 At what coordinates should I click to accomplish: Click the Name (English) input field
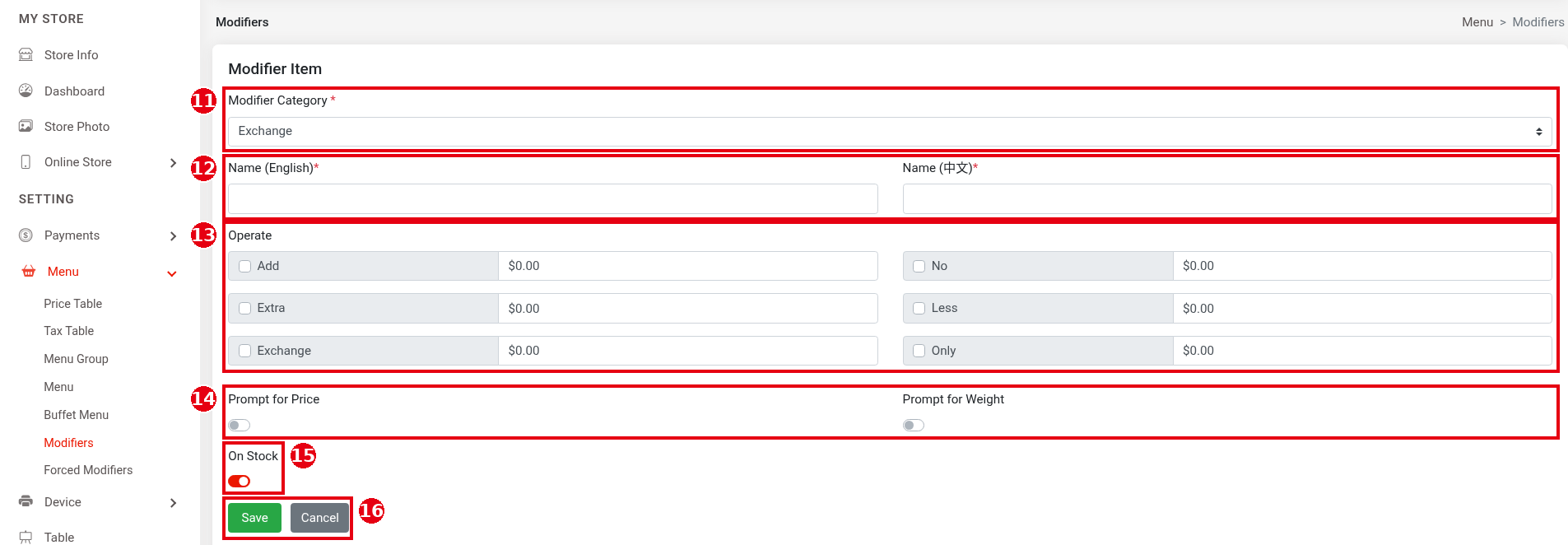pos(553,199)
